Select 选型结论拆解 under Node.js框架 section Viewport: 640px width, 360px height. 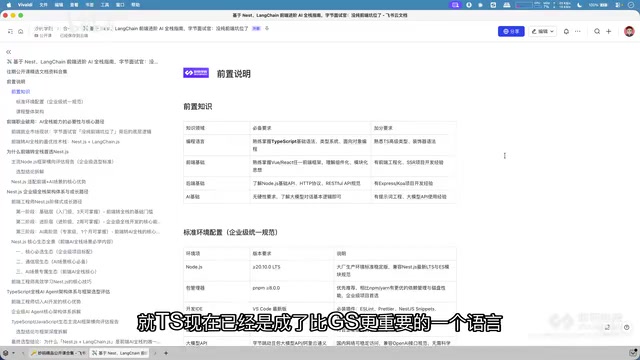pos(30,171)
